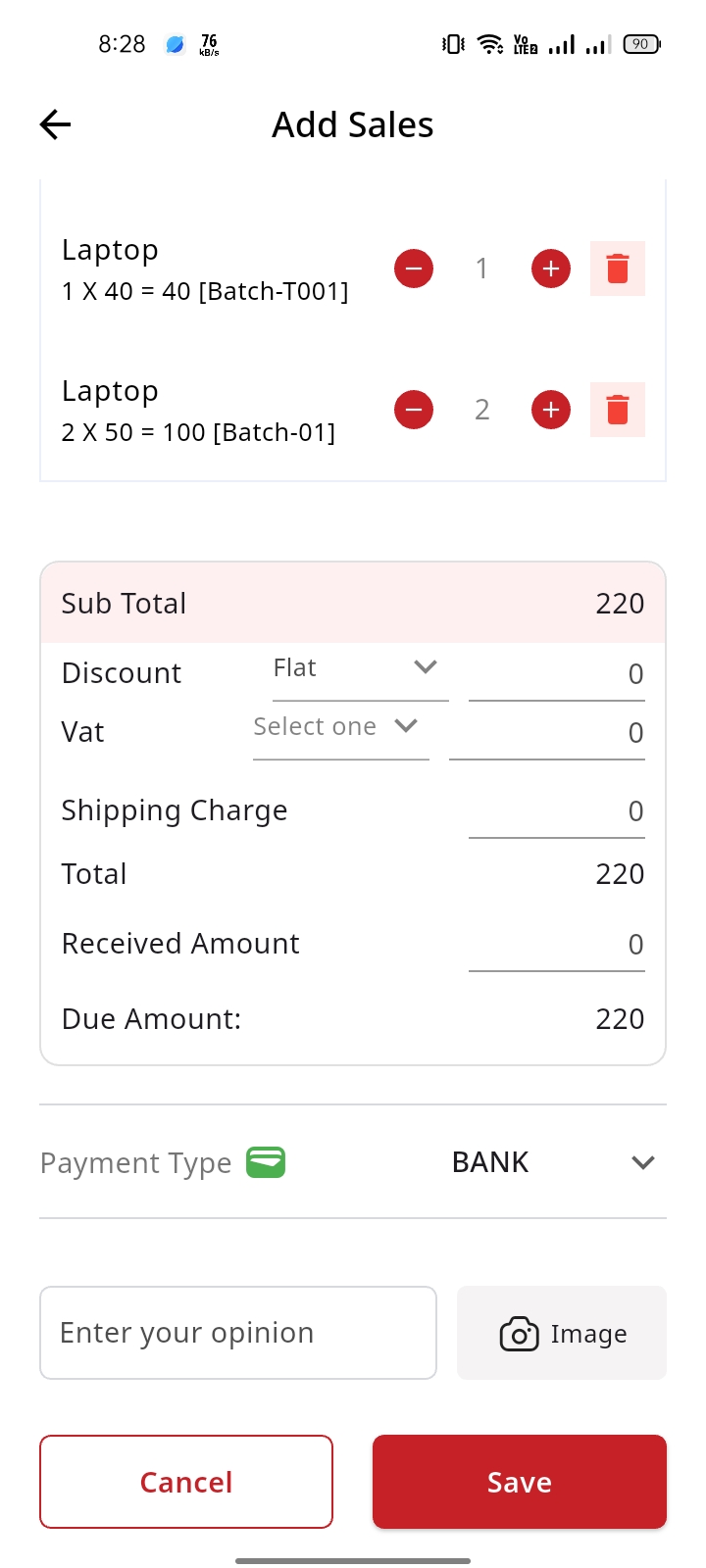Tap the Wi-Fi status bar icon
This screenshot has width=706, height=1568.
[489, 44]
